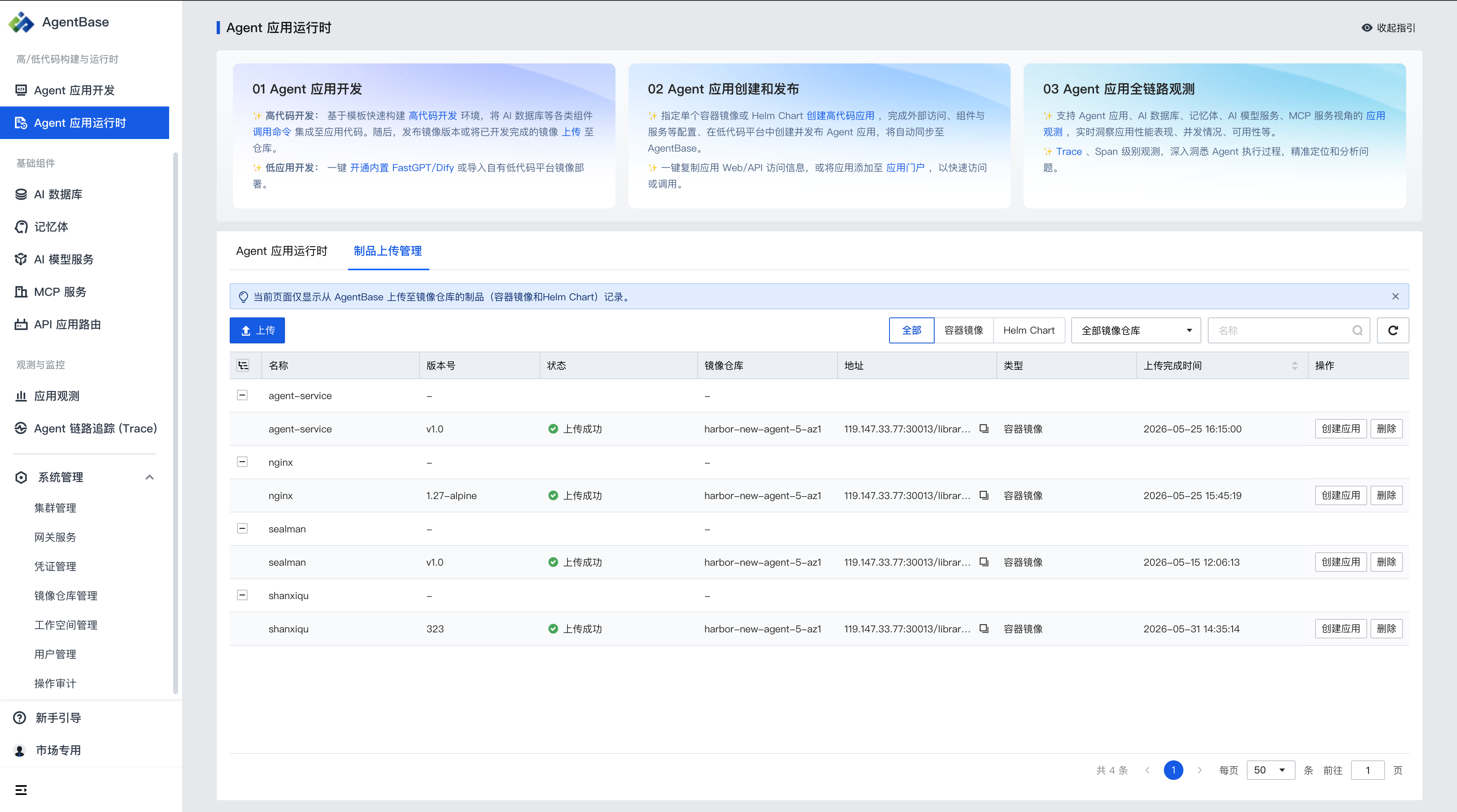Copy address of nginx 1.27-alpine
The width and height of the screenshot is (1457, 812).
[984, 495]
